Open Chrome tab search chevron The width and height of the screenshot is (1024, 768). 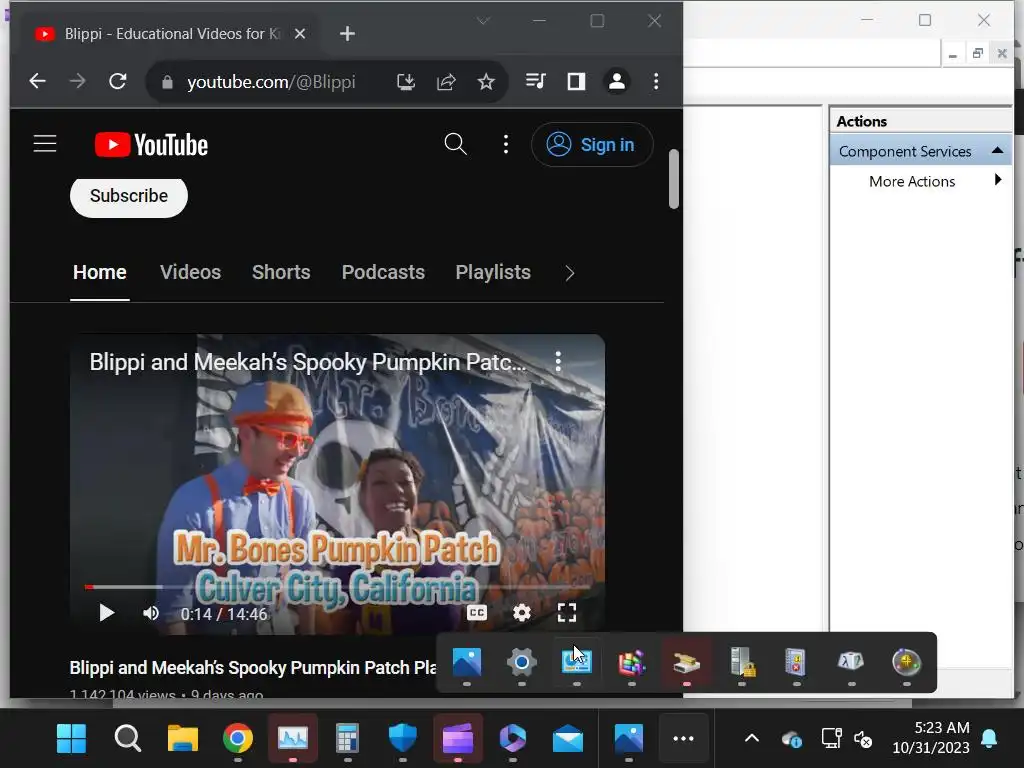(483, 21)
